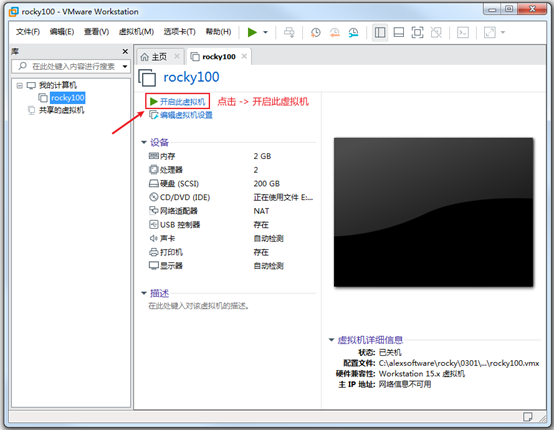Click send Ctrl+Alt+Del toolbar icon

pos(289,33)
